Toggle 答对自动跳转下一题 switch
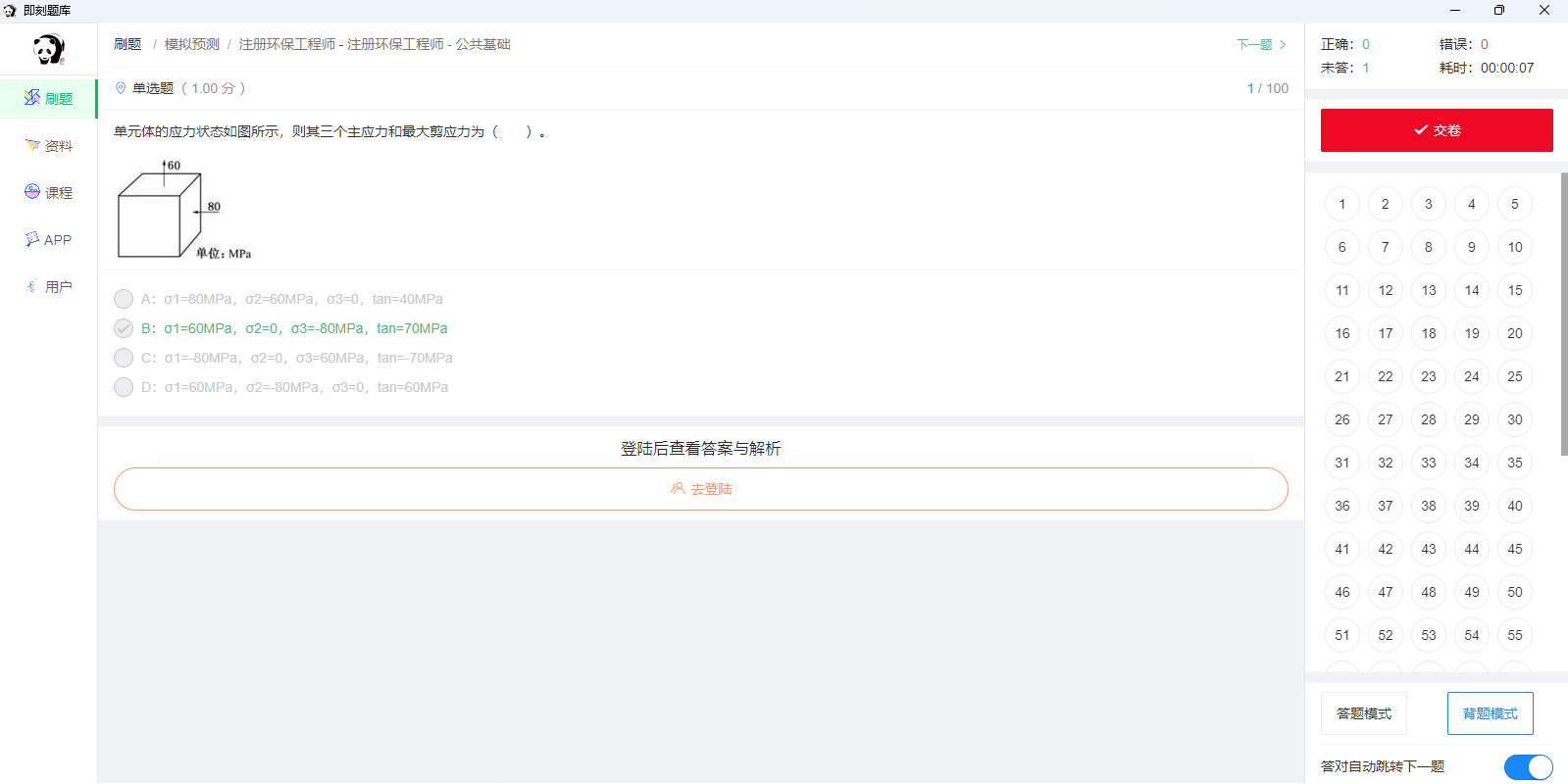 [1528, 766]
